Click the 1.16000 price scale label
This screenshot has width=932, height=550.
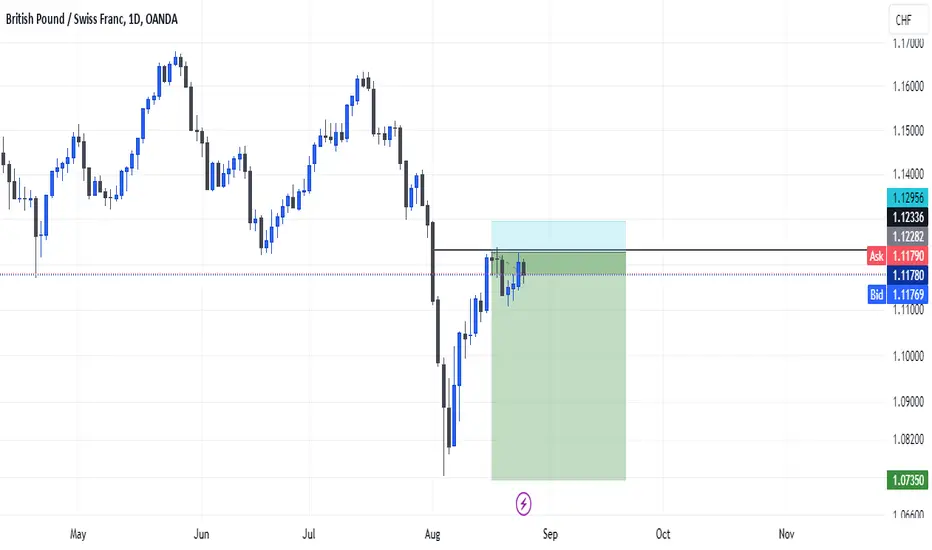(908, 86)
